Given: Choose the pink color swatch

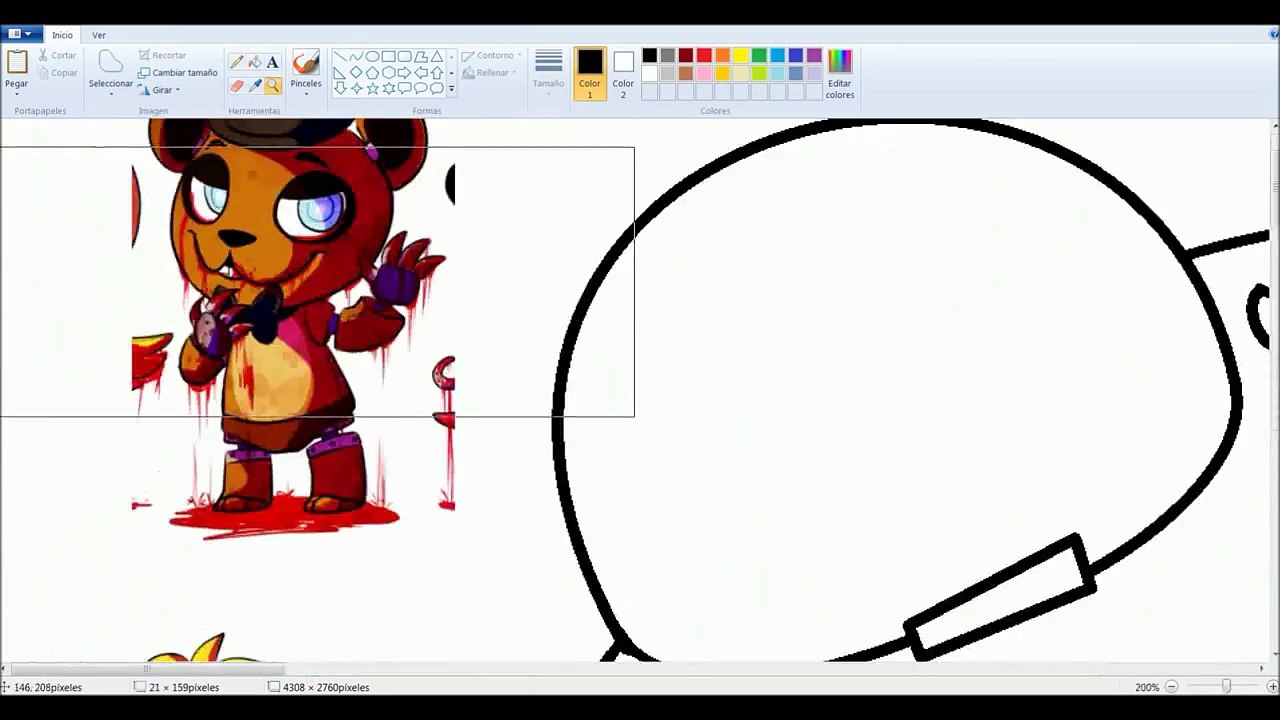Looking at the screenshot, I should [704, 73].
